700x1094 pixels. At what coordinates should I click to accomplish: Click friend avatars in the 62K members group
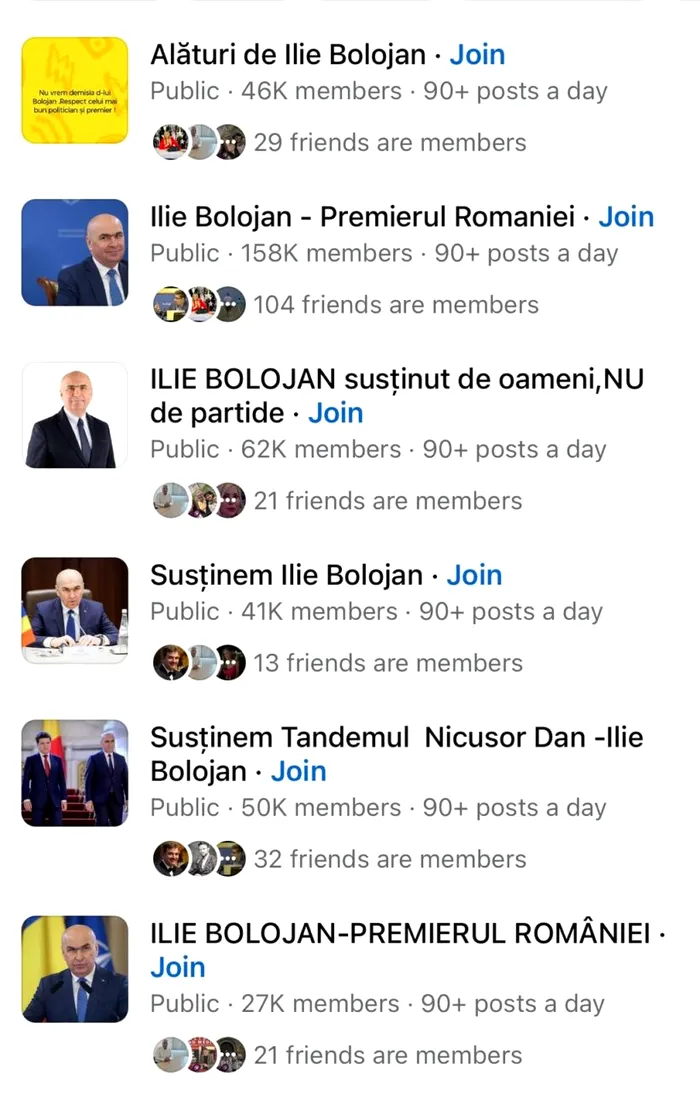(199, 500)
